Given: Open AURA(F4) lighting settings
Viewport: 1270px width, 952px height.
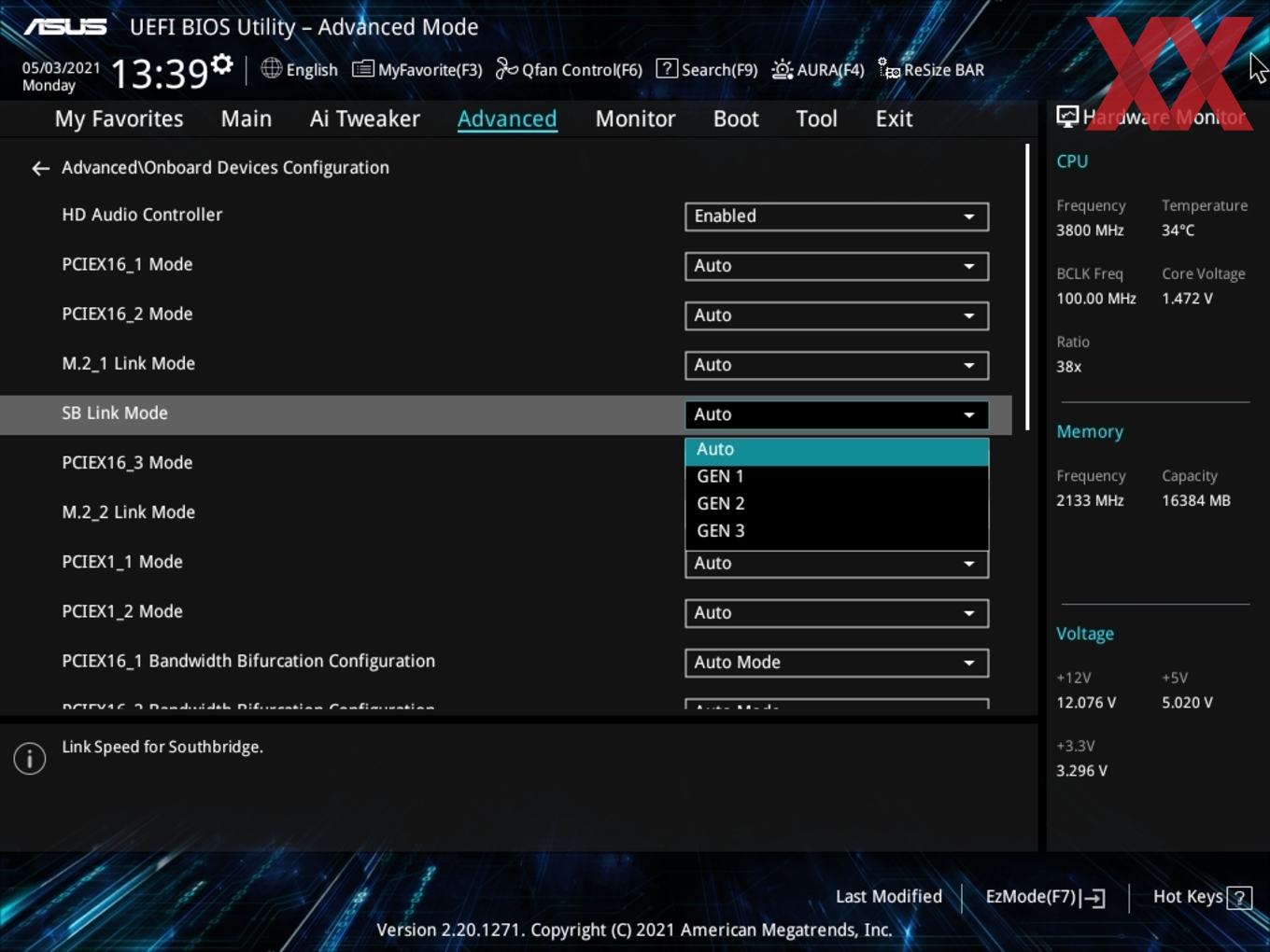Looking at the screenshot, I should 818,69.
